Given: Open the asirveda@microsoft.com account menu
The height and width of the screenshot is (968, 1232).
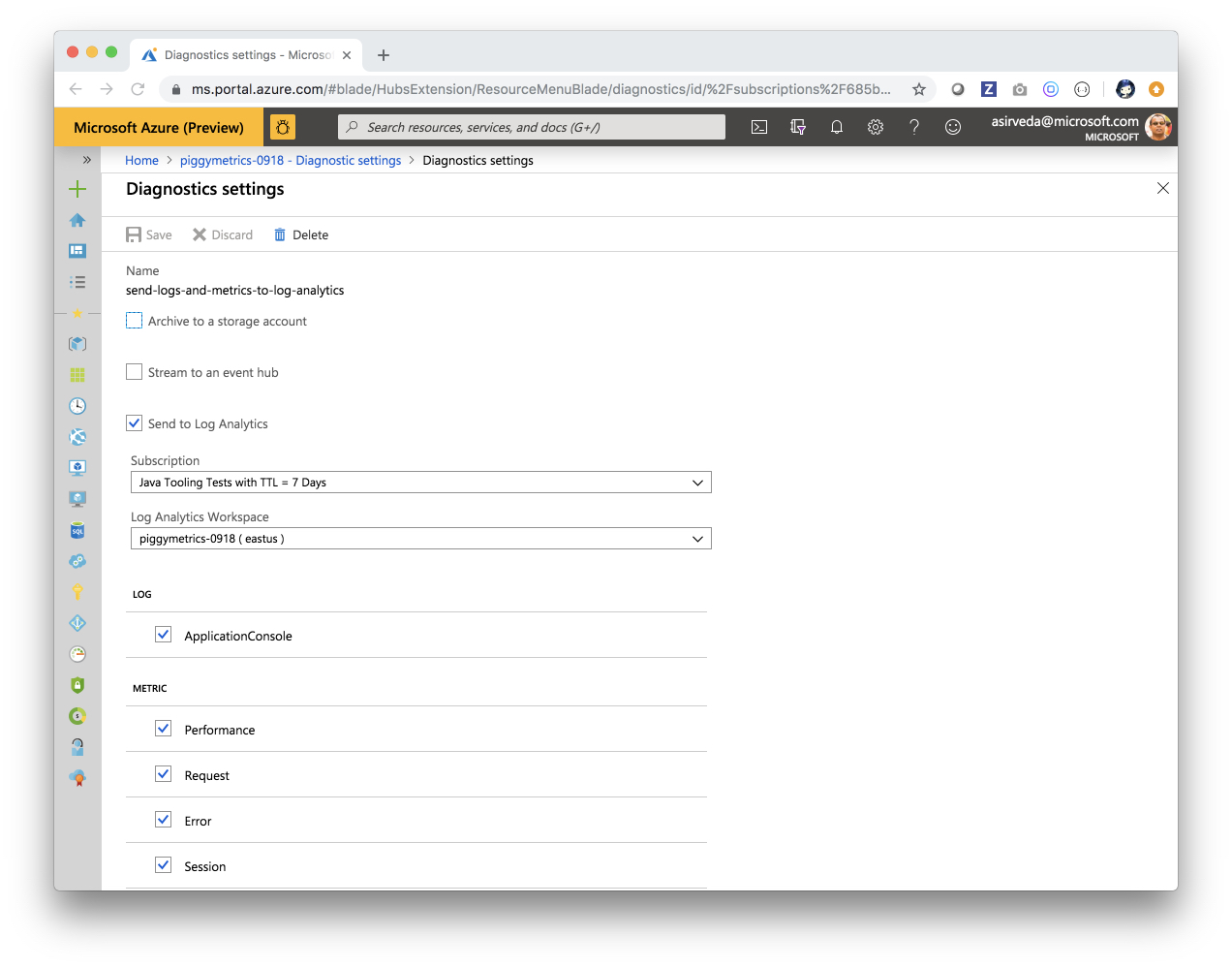Looking at the screenshot, I should pyautogui.click(x=1080, y=127).
